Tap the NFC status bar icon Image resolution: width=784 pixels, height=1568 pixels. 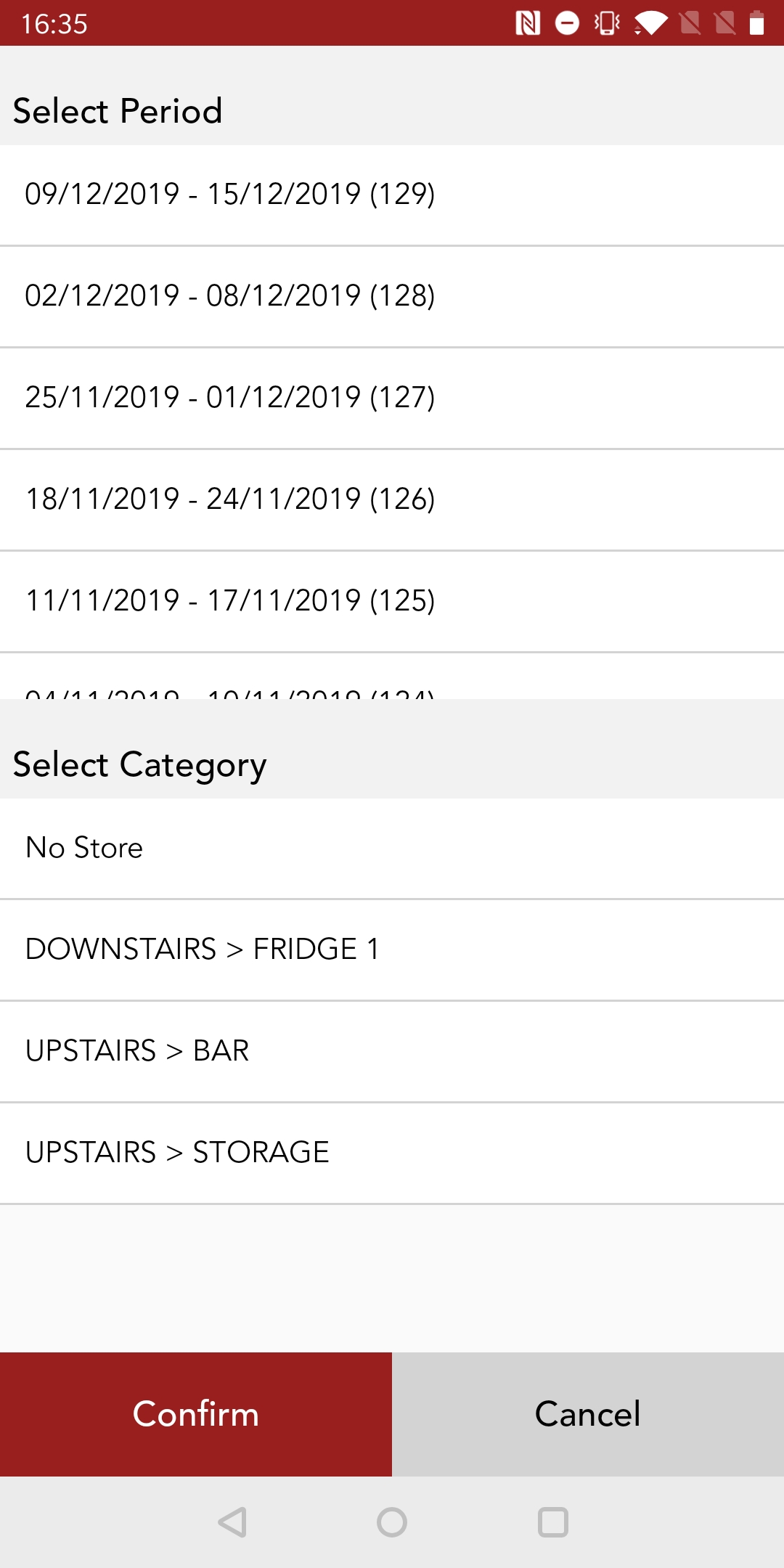click(528, 23)
